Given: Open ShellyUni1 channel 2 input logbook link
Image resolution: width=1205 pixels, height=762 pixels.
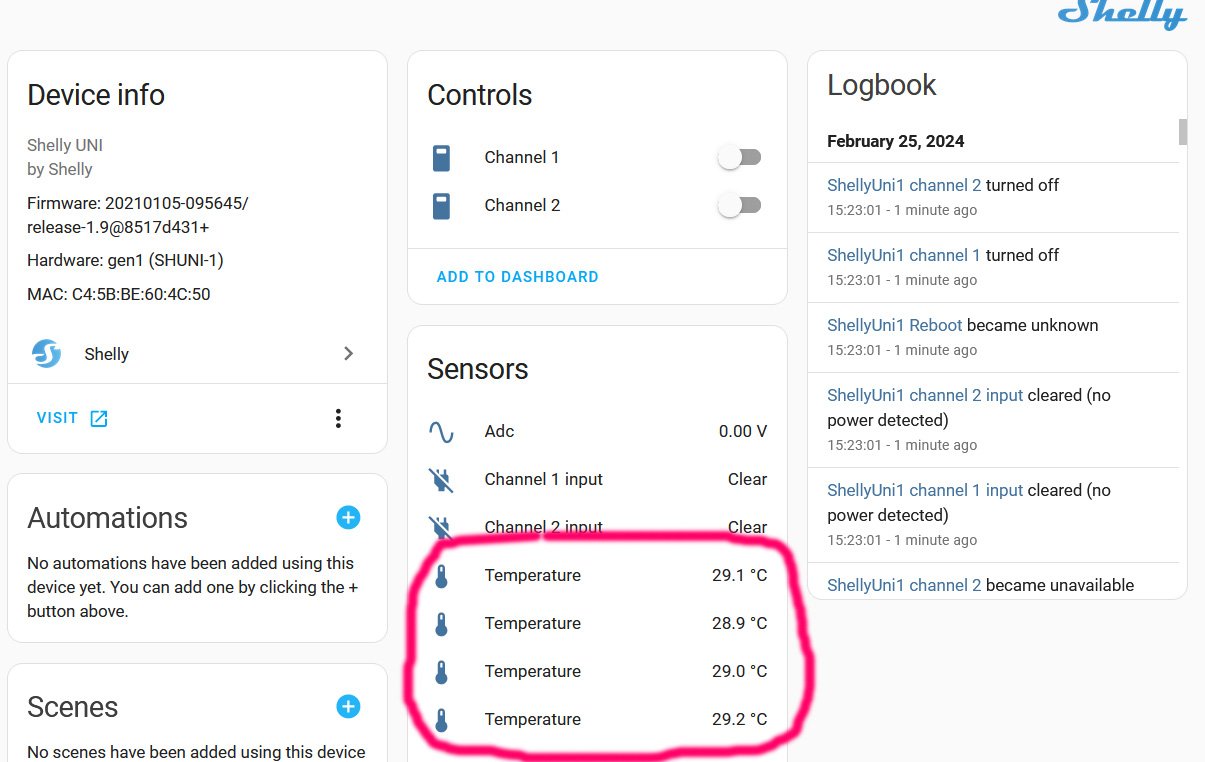Looking at the screenshot, I should pos(924,395).
